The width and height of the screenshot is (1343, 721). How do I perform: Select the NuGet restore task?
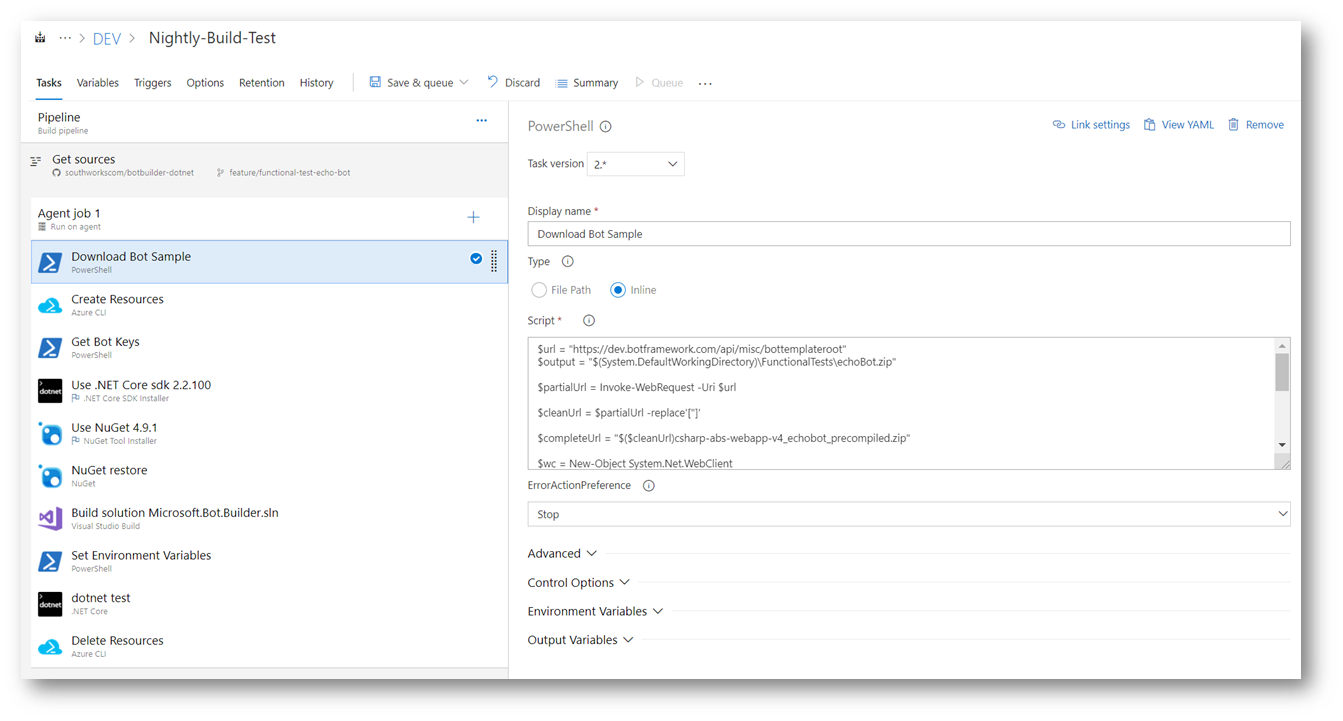(x=269, y=476)
